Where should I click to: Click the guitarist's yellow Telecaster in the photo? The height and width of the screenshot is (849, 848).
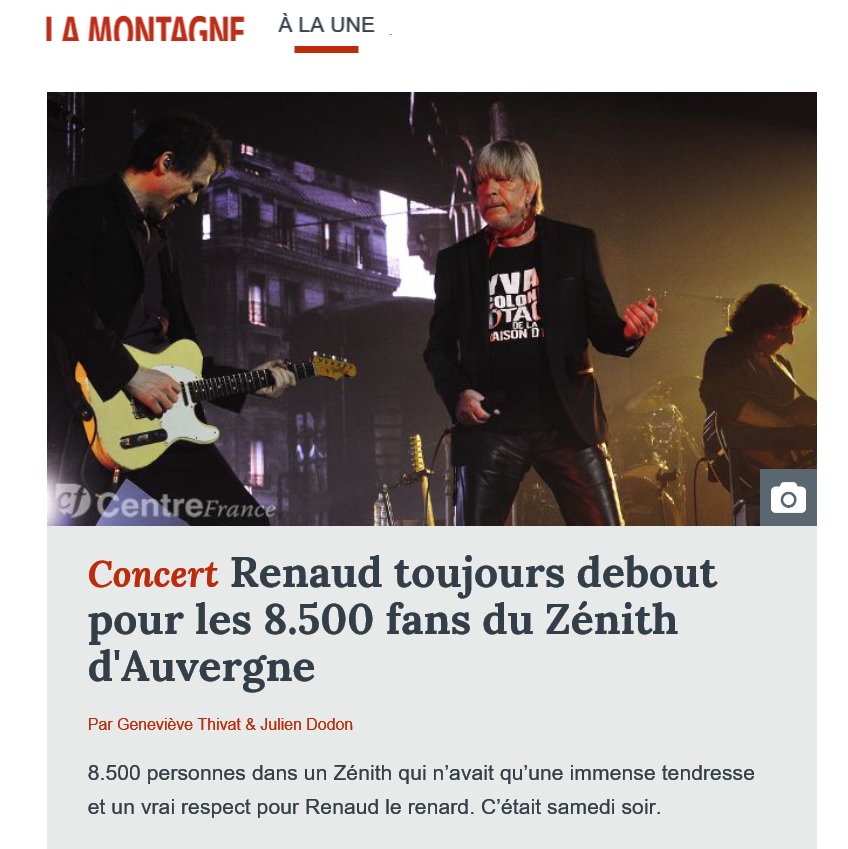[211, 401]
